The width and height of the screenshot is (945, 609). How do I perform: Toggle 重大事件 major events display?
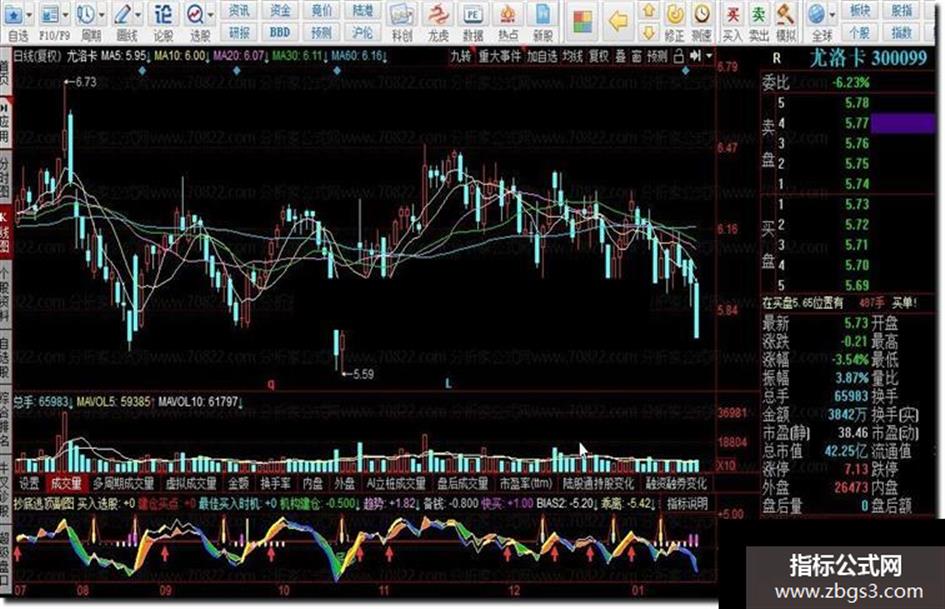(x=500, y=57)
